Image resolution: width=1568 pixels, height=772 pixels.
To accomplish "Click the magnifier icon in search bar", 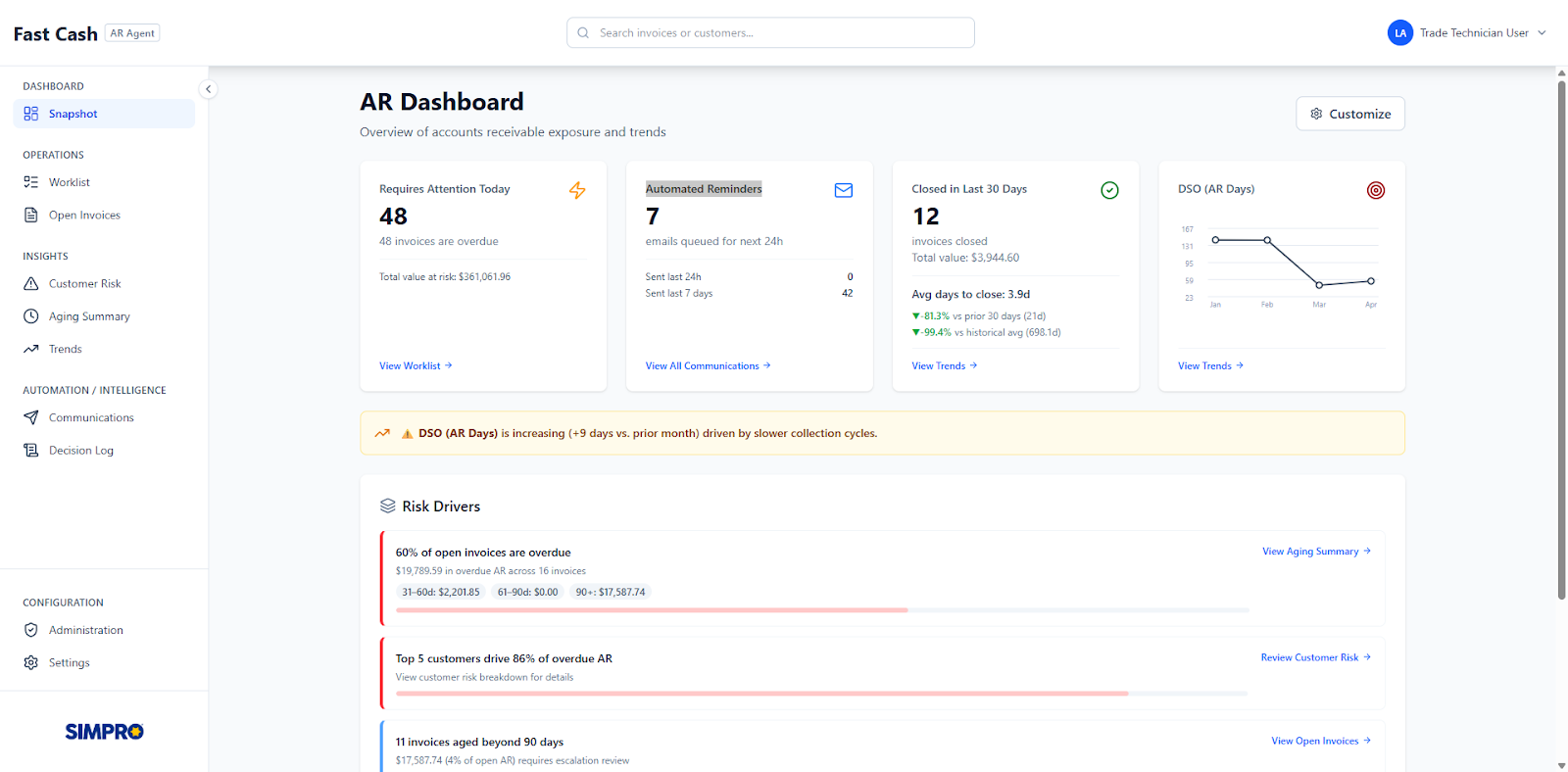I will click(583, 33).
